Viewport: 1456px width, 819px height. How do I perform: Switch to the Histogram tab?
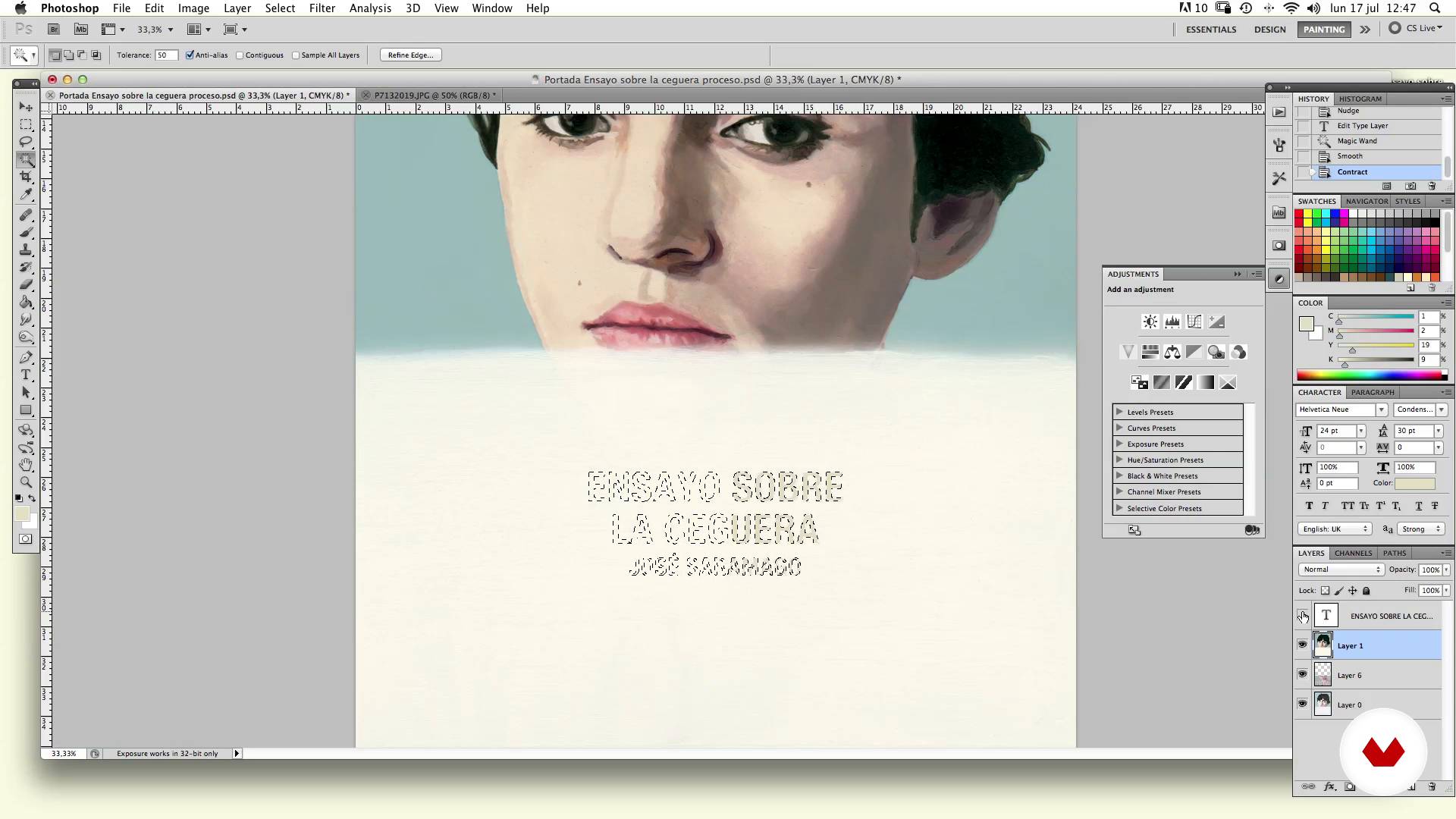pyautogui.click(x=1360, y=99)
